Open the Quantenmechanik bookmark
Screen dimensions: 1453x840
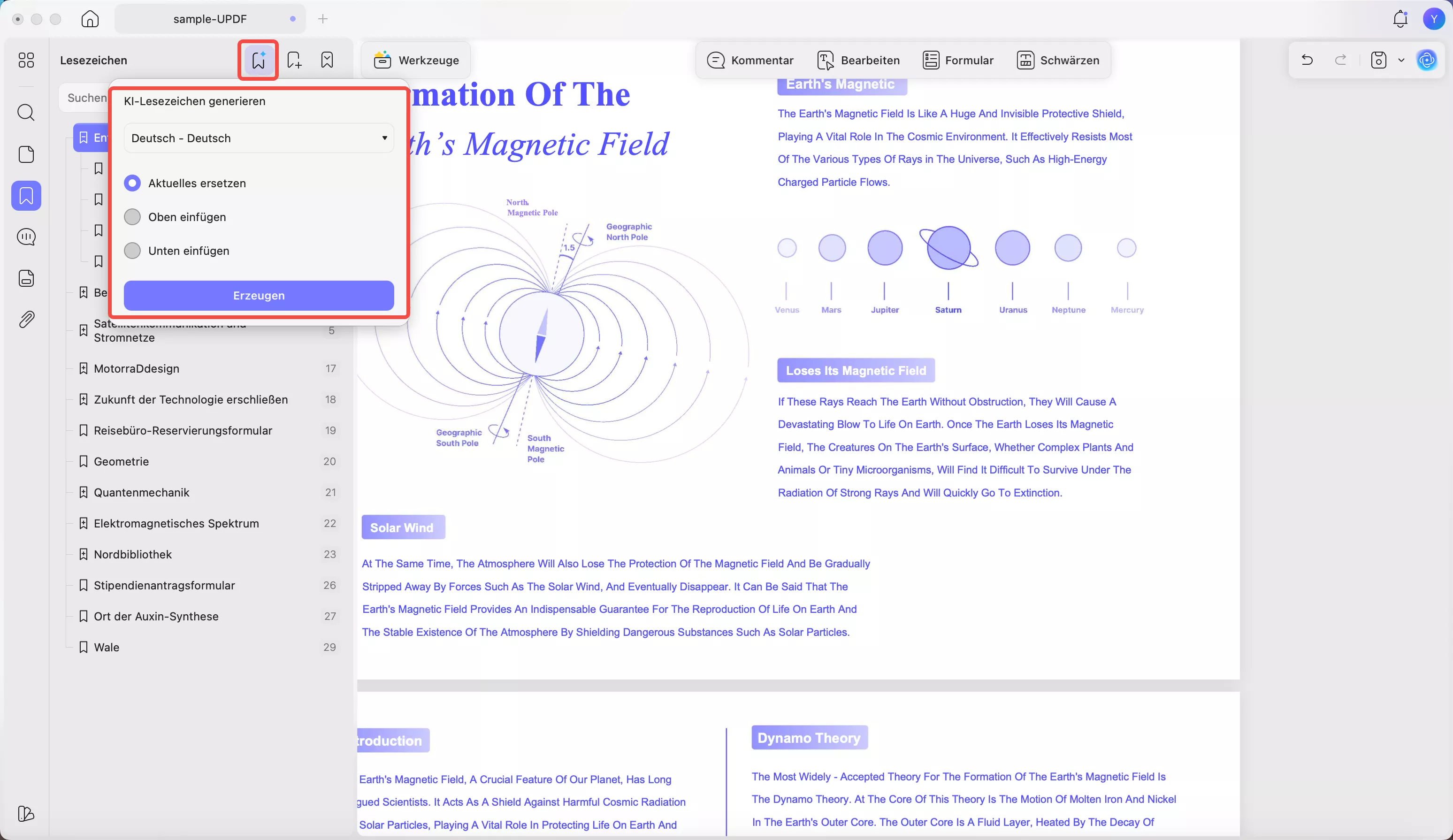pos(142,492)
